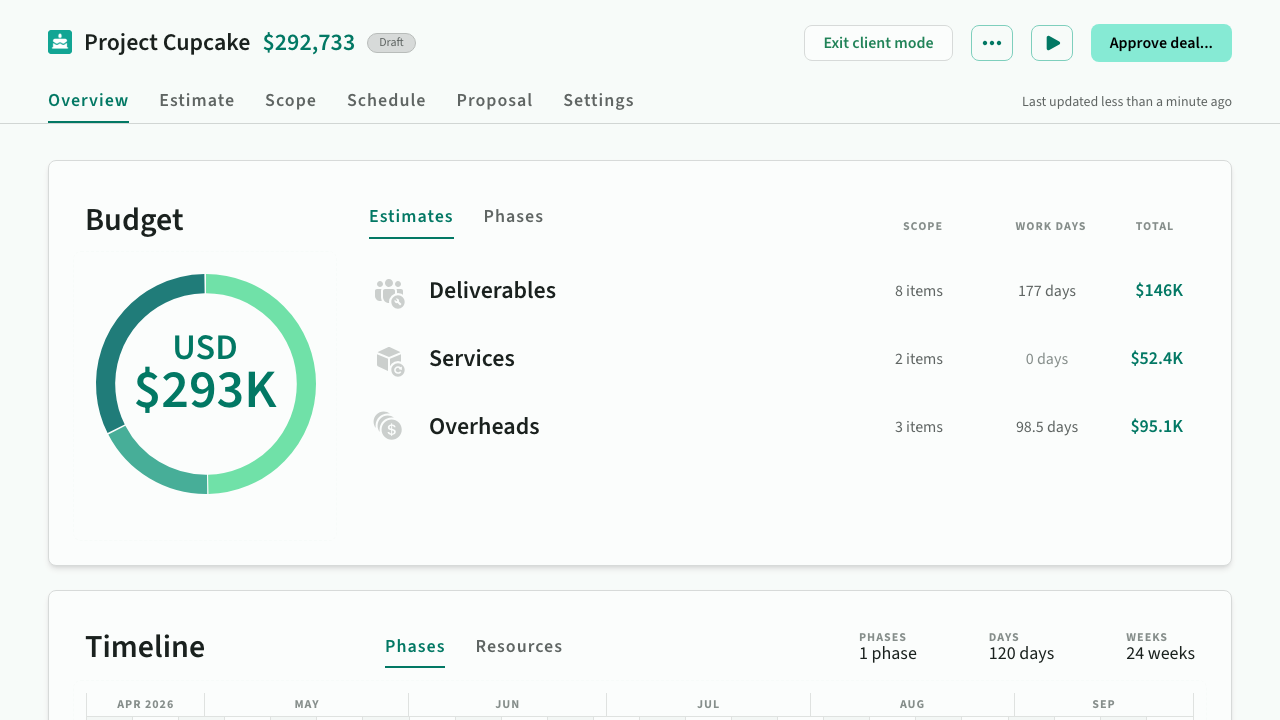Click the Draft status badge
The image size is (1280, 720).
click(x=391, y=43)
